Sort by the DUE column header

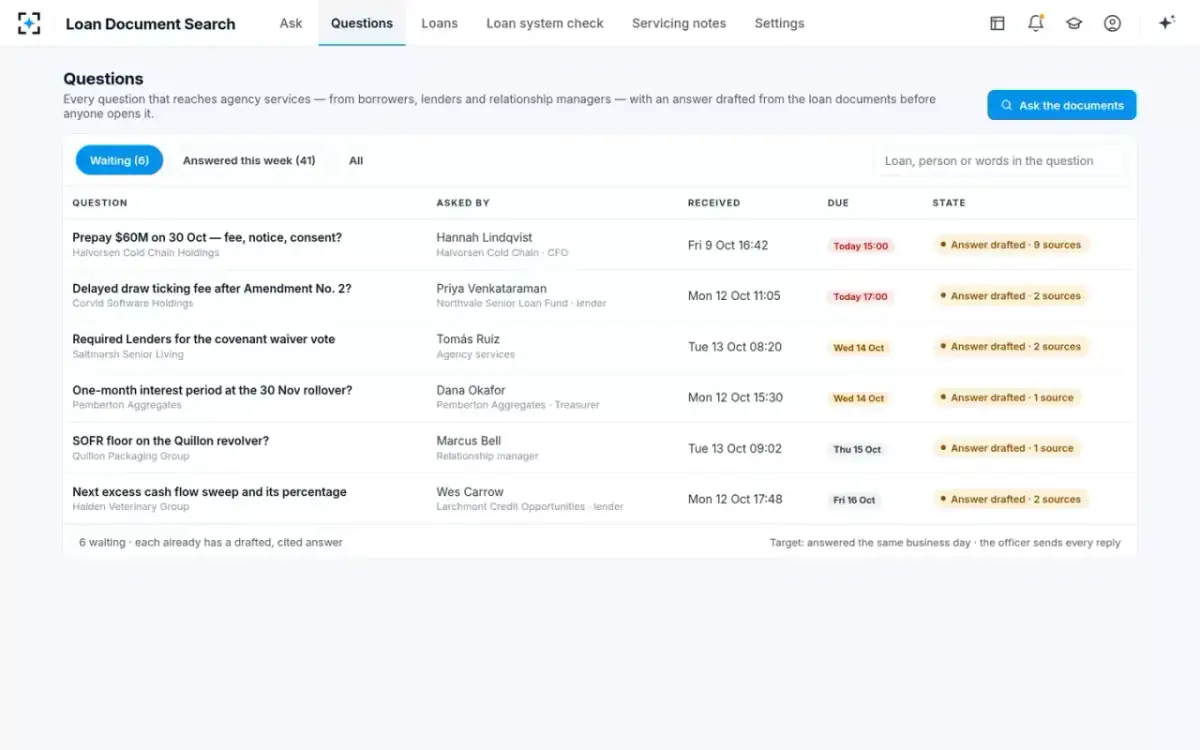[x=838, y=203]
